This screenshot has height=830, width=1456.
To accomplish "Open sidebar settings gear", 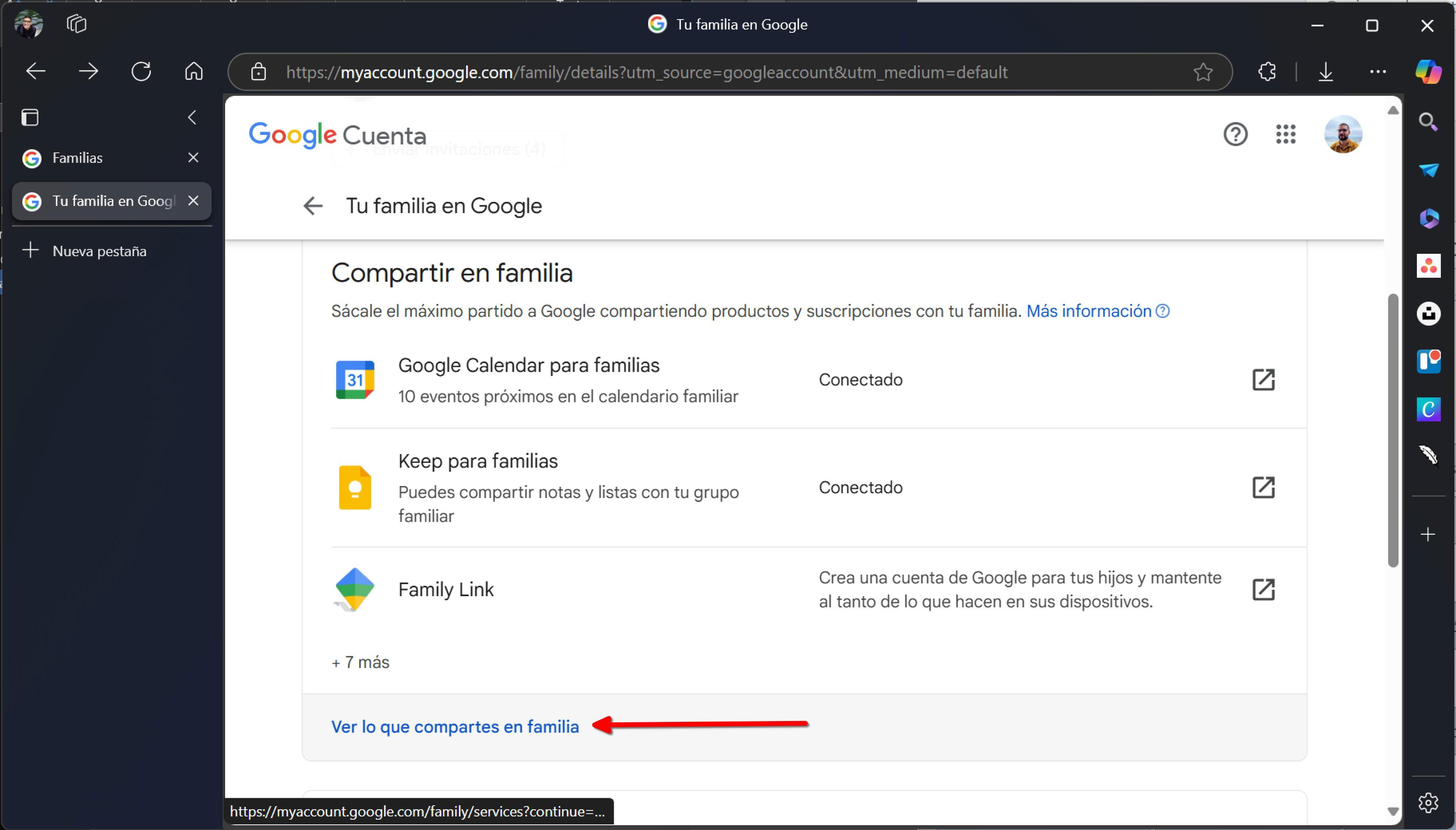I will (1428, 802).
